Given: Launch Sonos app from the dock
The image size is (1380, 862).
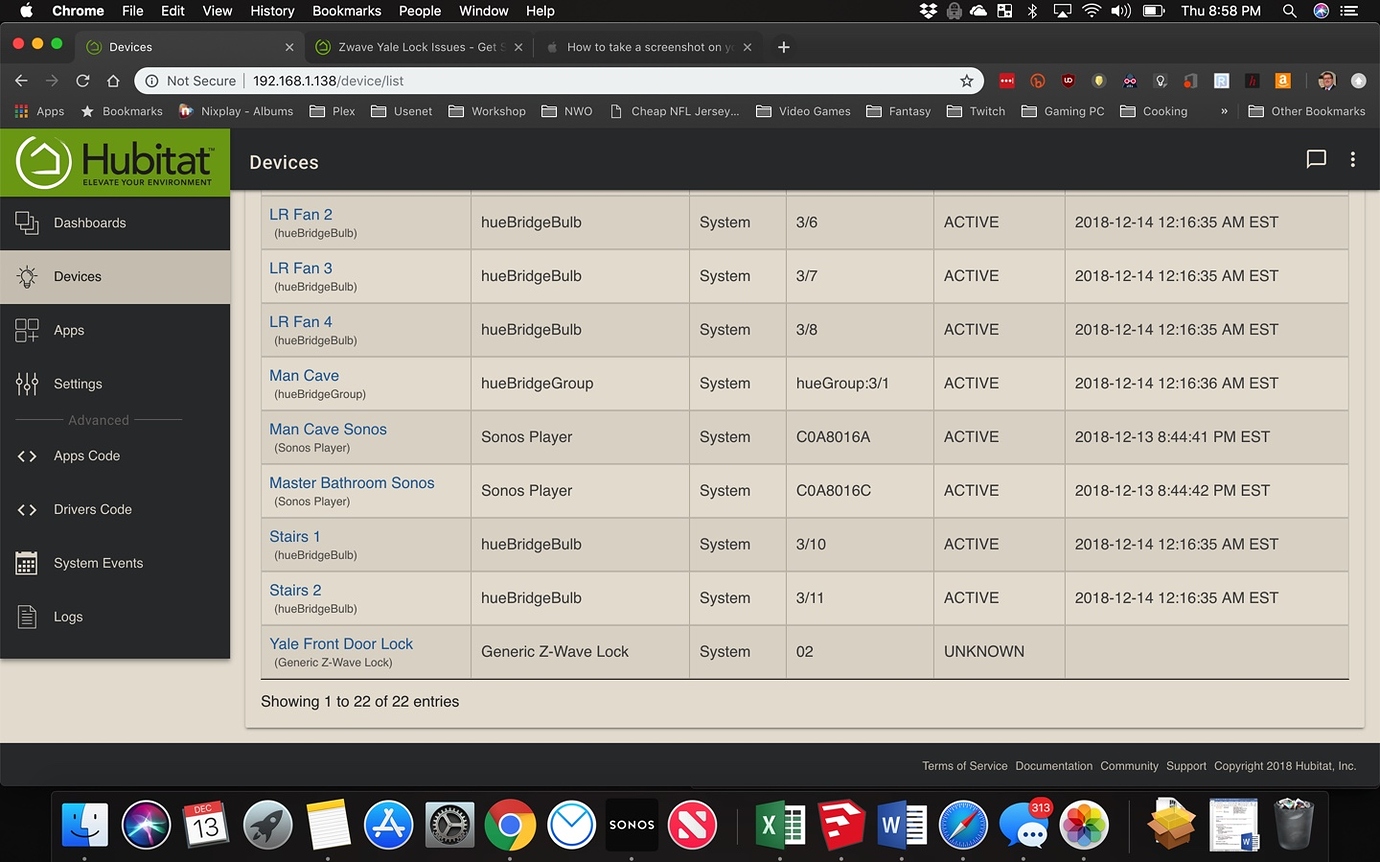Looking at the screenshot, I should [x=631, y=825].
